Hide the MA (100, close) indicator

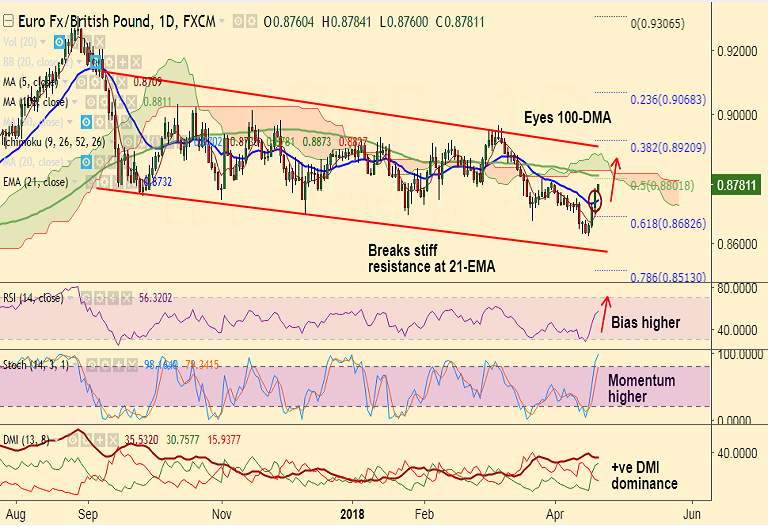click(x=91, y=102)
